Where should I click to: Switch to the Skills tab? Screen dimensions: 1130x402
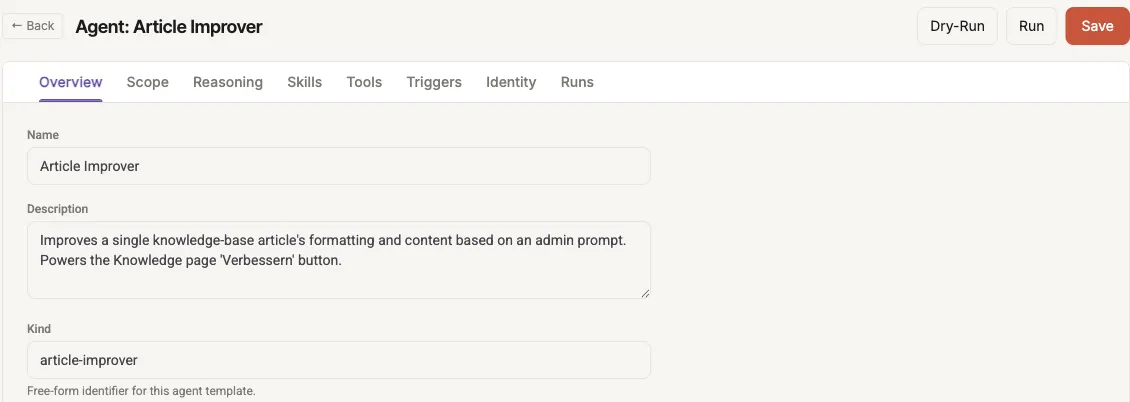click(305, 82)
